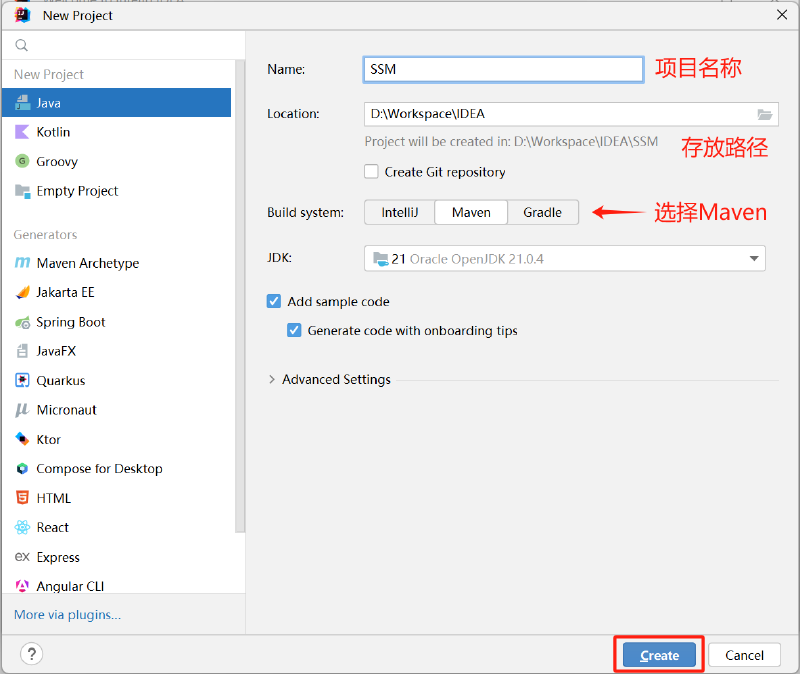Screen dimensions: 800x674
Task: Click the Groovy logo icon
Action: point(22,161)
